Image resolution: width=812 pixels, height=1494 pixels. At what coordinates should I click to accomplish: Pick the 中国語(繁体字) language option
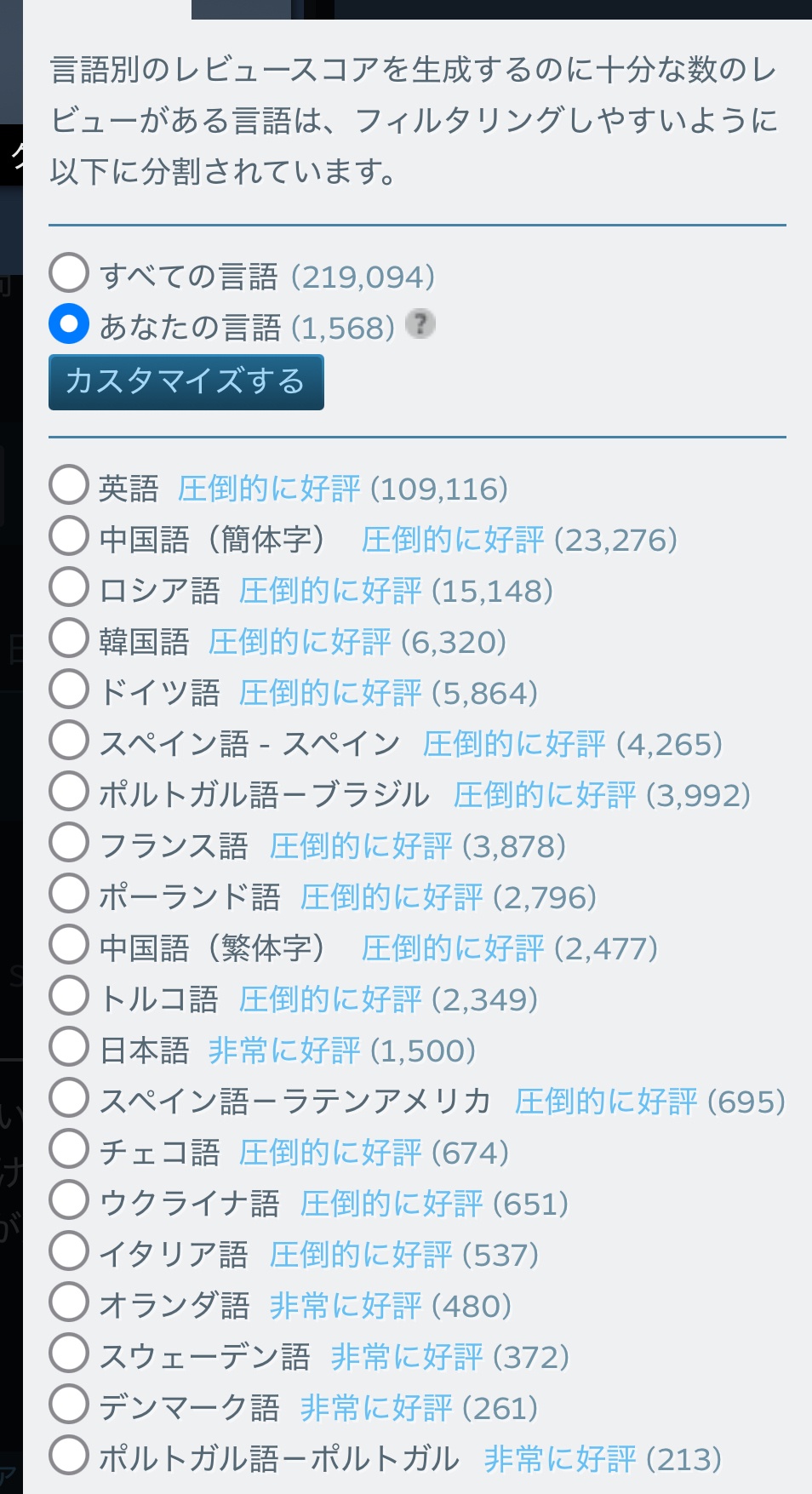pyautogui.click(x=69, y=945)
